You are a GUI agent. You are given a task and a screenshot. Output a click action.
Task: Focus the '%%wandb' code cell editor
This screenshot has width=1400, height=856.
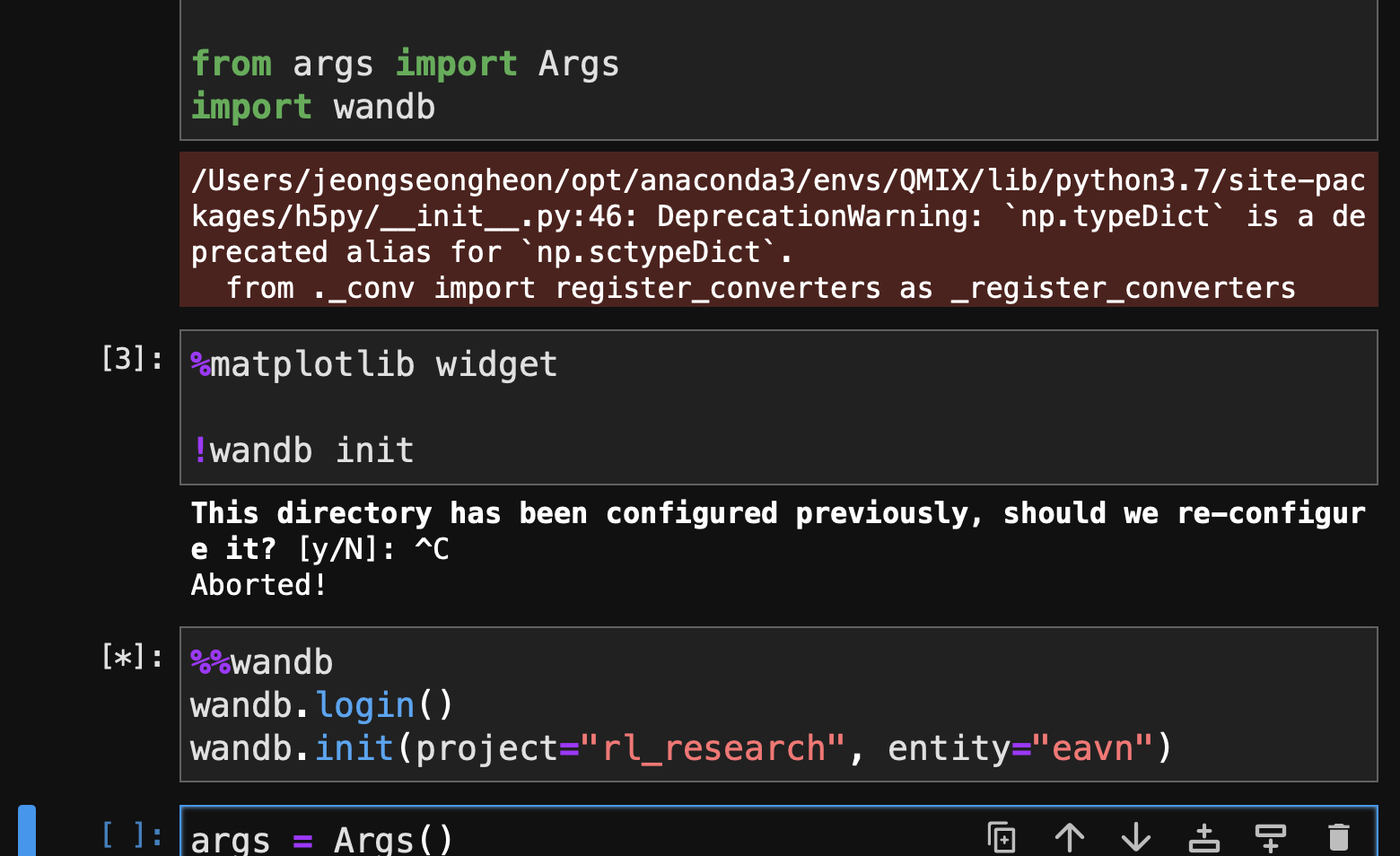(779, 704)
